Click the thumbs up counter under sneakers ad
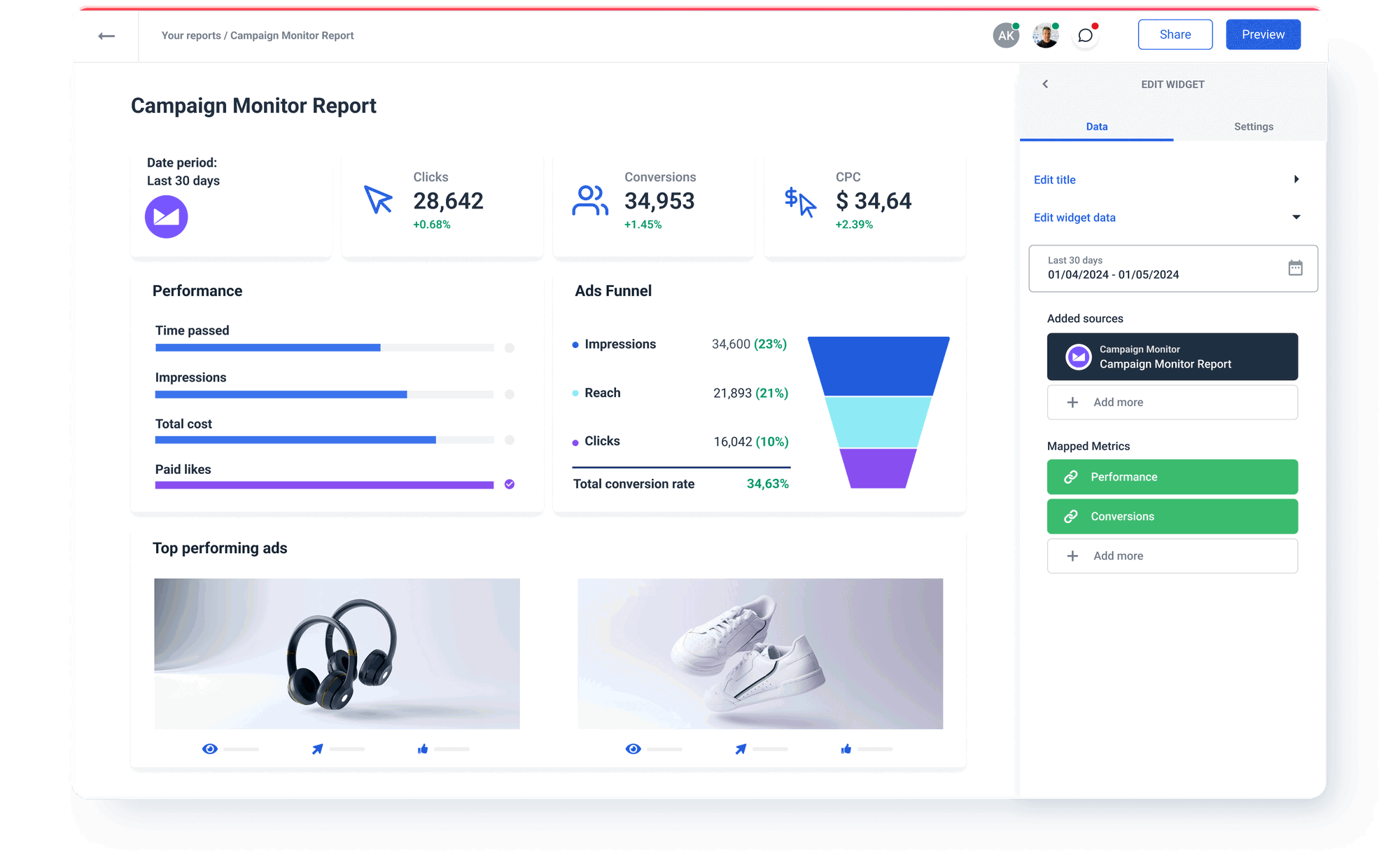 (x=844, y=748)
